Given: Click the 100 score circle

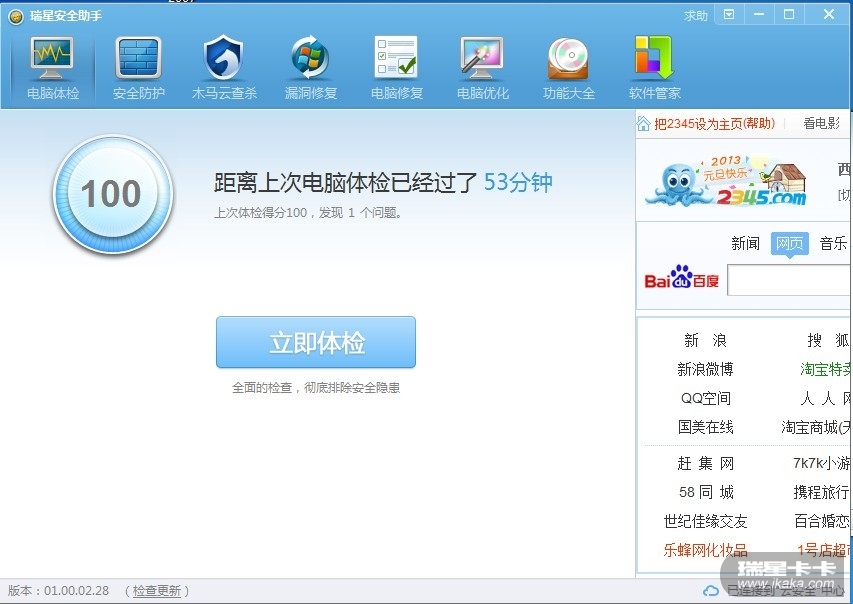Looking at the screenshot, I should click(113, 194).
